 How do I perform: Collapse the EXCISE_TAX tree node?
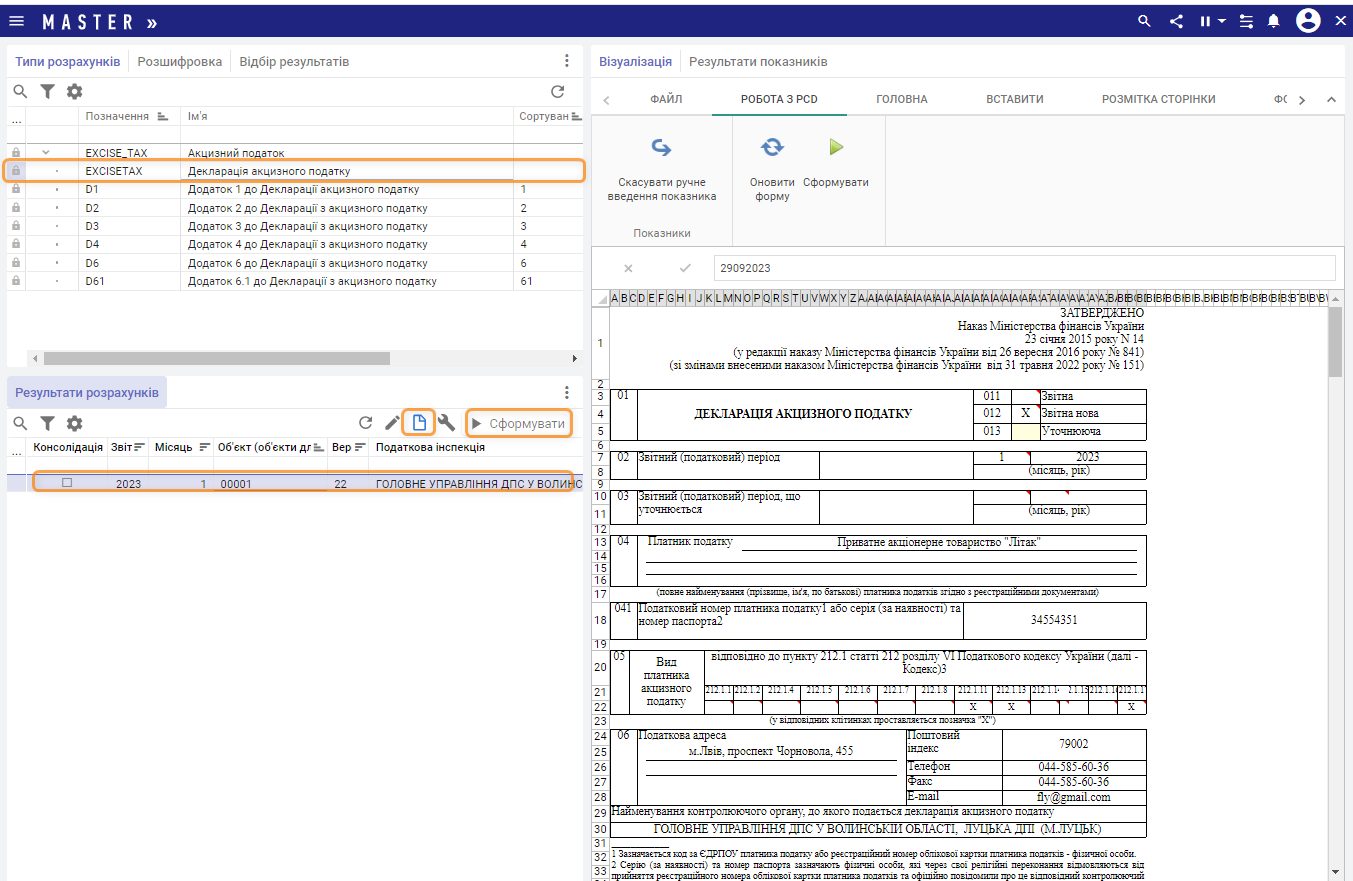[x=45, y=153]
